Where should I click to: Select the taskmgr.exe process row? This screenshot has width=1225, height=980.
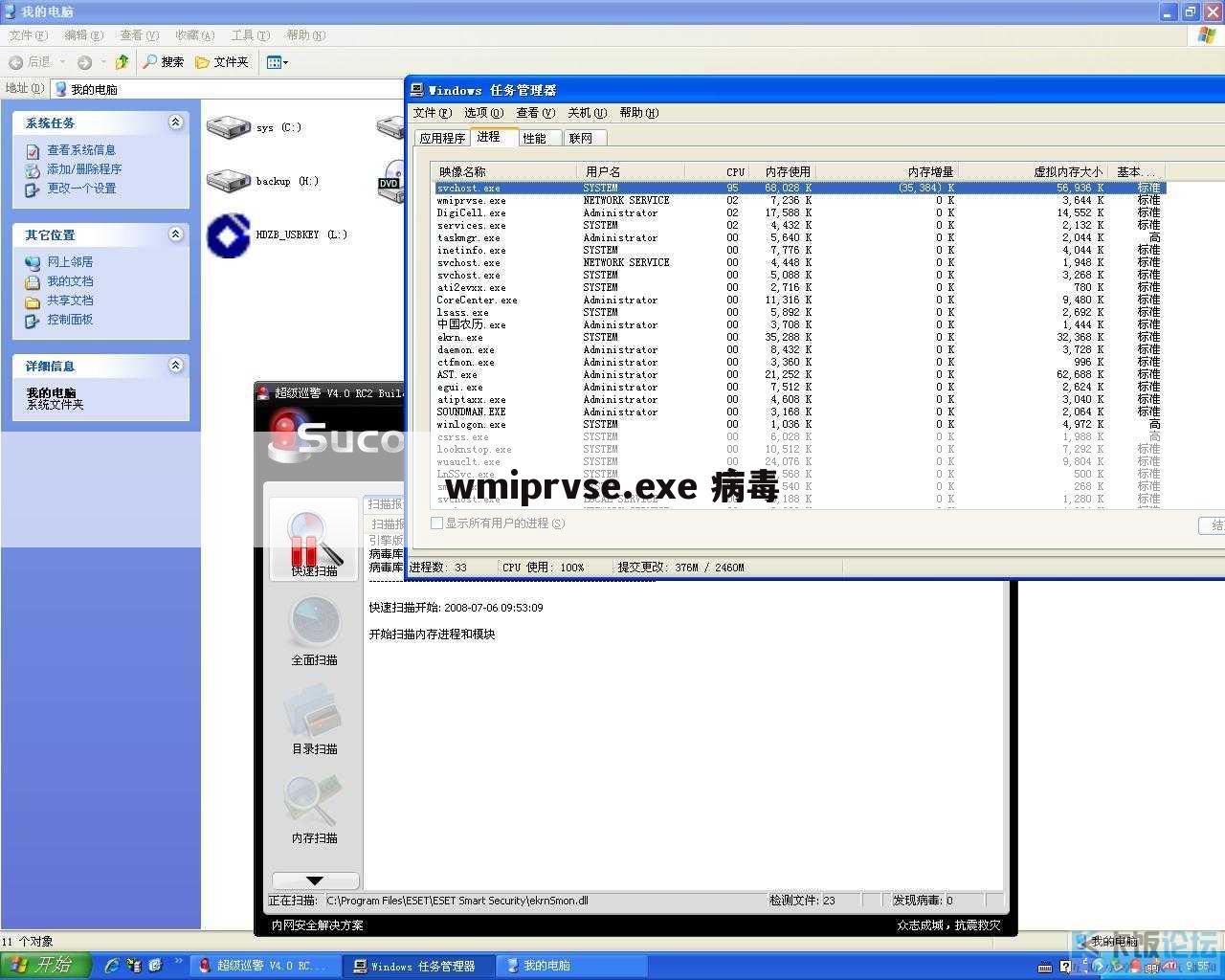coord(800,238)
